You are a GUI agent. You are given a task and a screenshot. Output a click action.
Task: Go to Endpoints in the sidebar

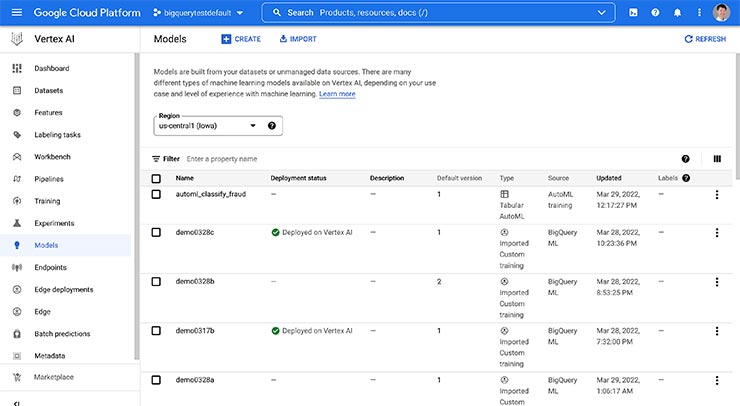click(x=51, y=267)
